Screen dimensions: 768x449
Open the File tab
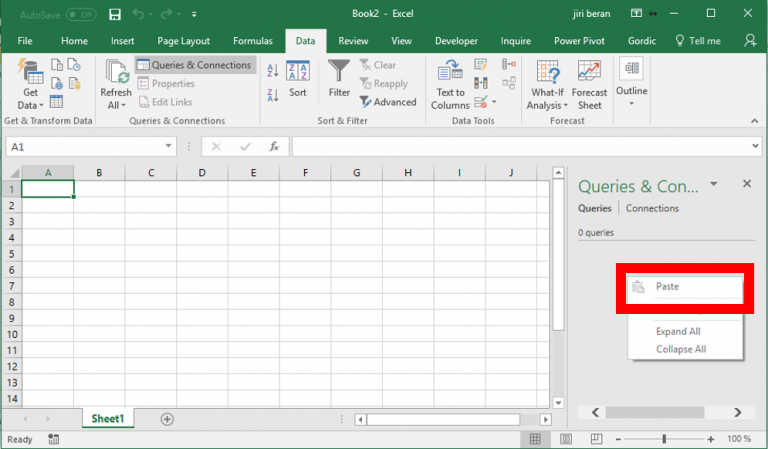click(25, 41)
